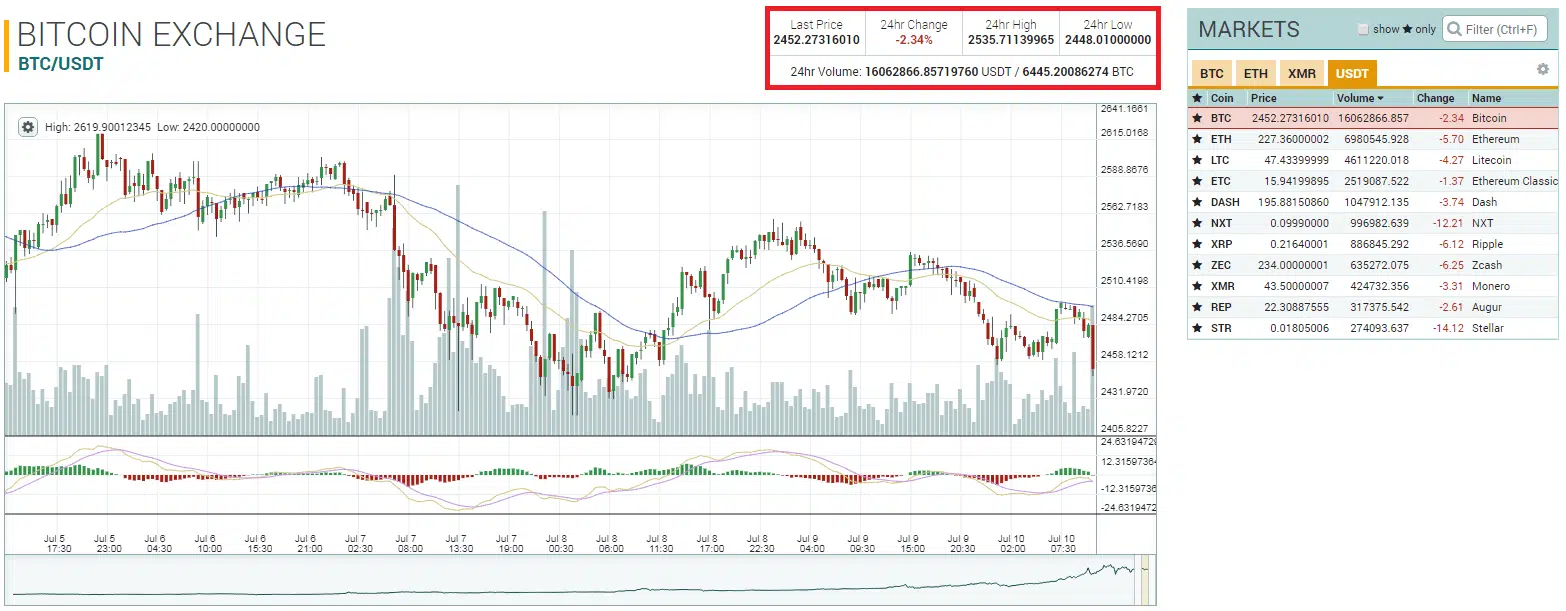Star the XRP market row
Screen dimensions: 1566x611
(1197, 244)
